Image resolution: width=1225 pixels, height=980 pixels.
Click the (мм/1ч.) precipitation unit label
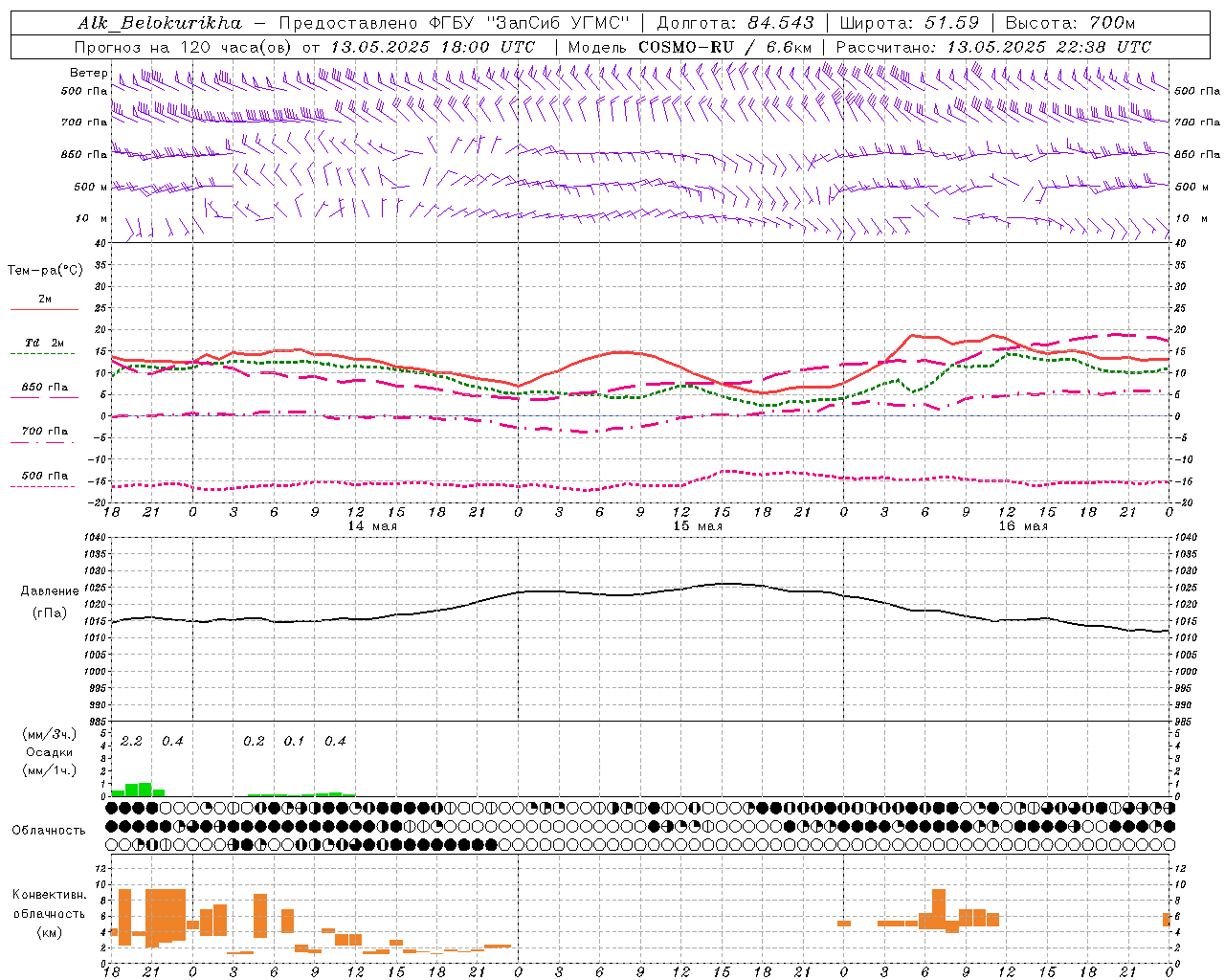[x=50, y=770]
